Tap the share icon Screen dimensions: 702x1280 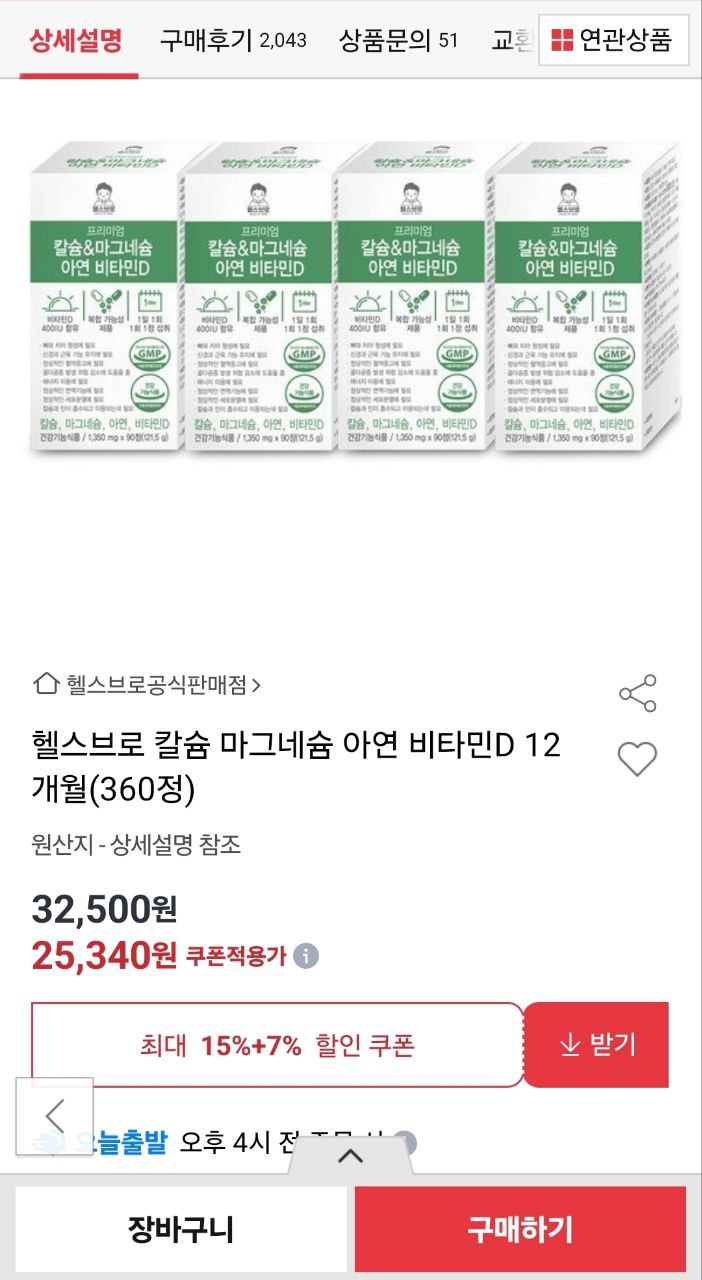pyautogui.click(x=637, y=693)
